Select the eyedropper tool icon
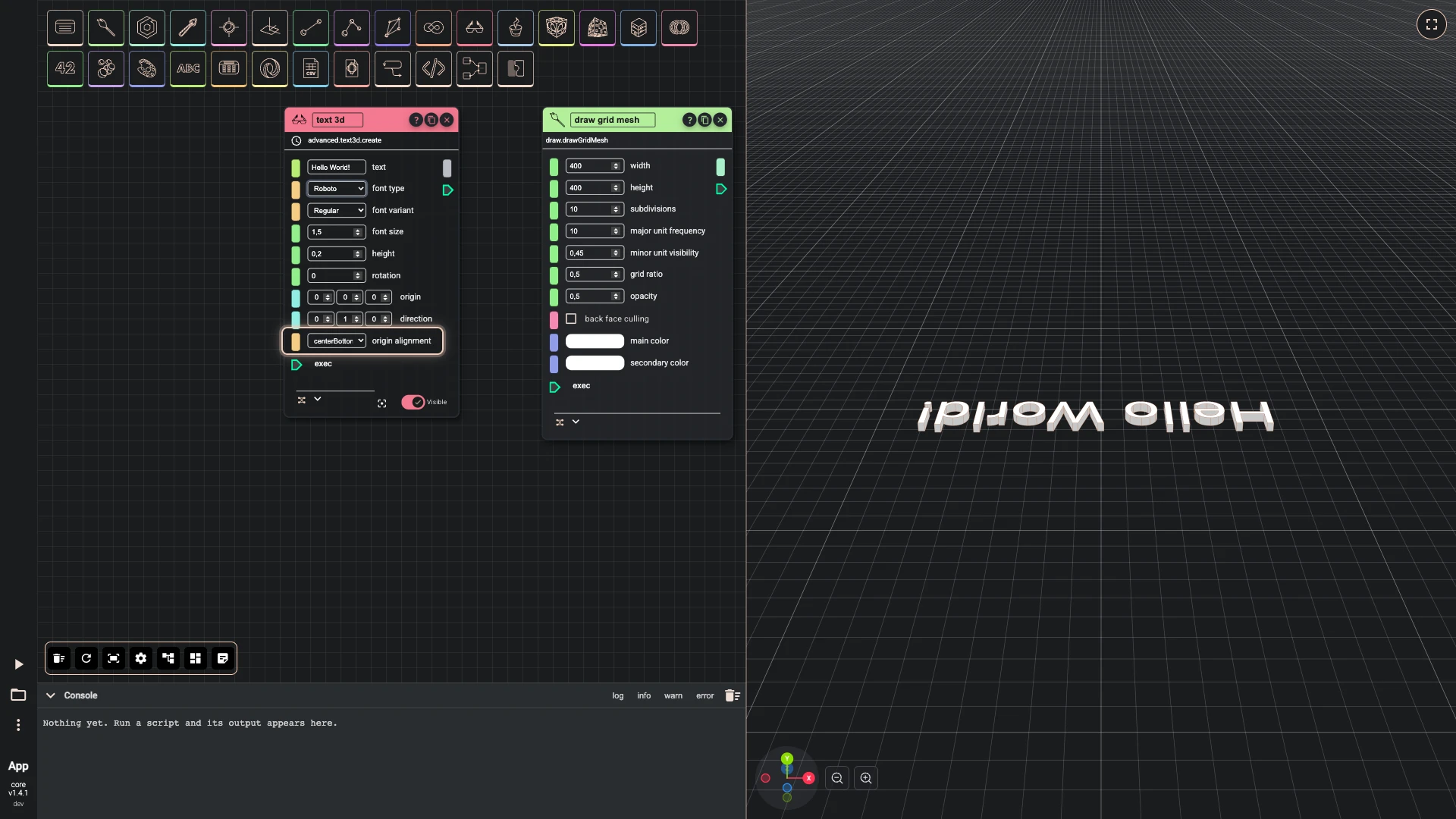 (x=188, y=28)
